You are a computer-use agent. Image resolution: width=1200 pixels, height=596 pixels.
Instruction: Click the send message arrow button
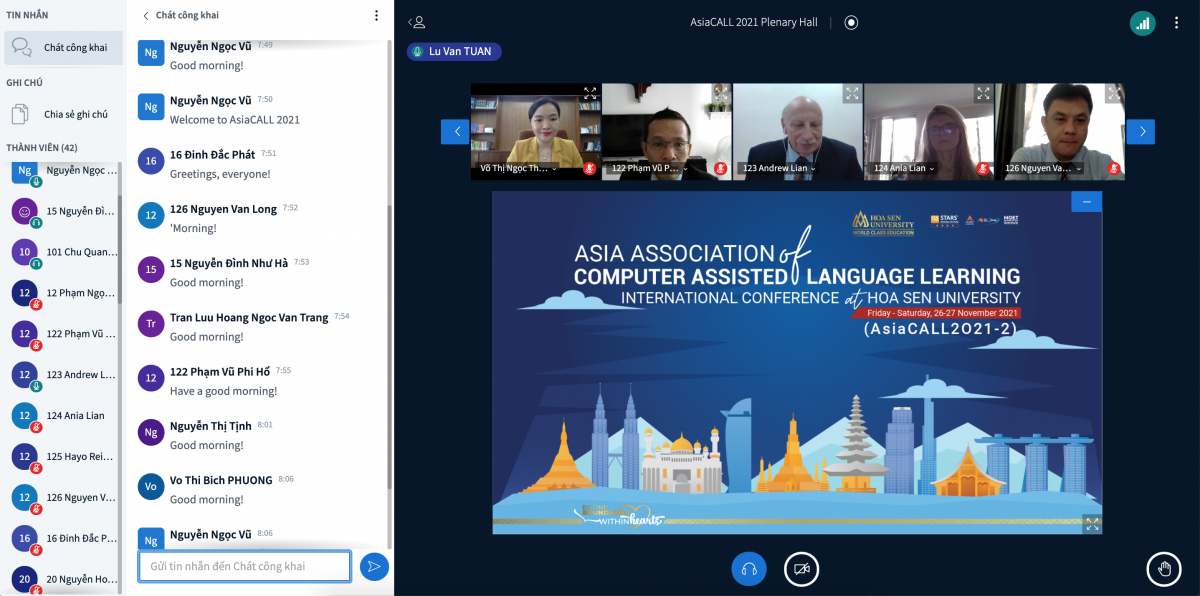(374, 567)
